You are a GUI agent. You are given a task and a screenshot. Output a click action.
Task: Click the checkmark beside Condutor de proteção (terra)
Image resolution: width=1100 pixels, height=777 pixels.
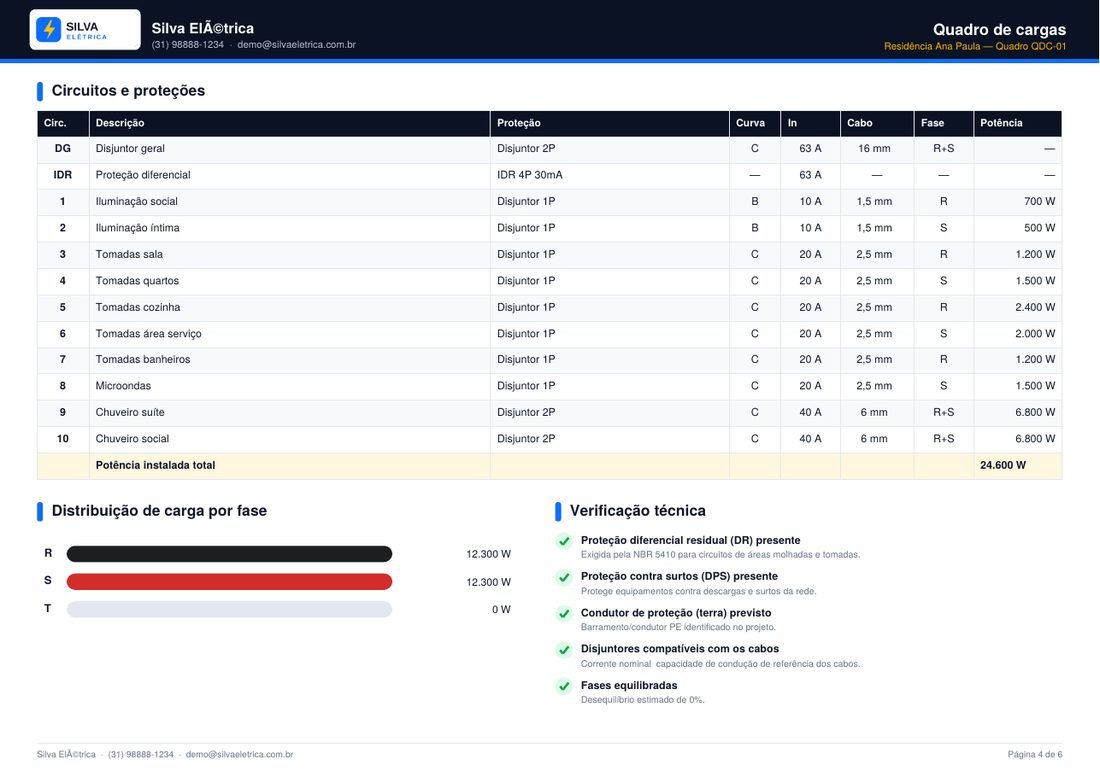coord(564,614)
